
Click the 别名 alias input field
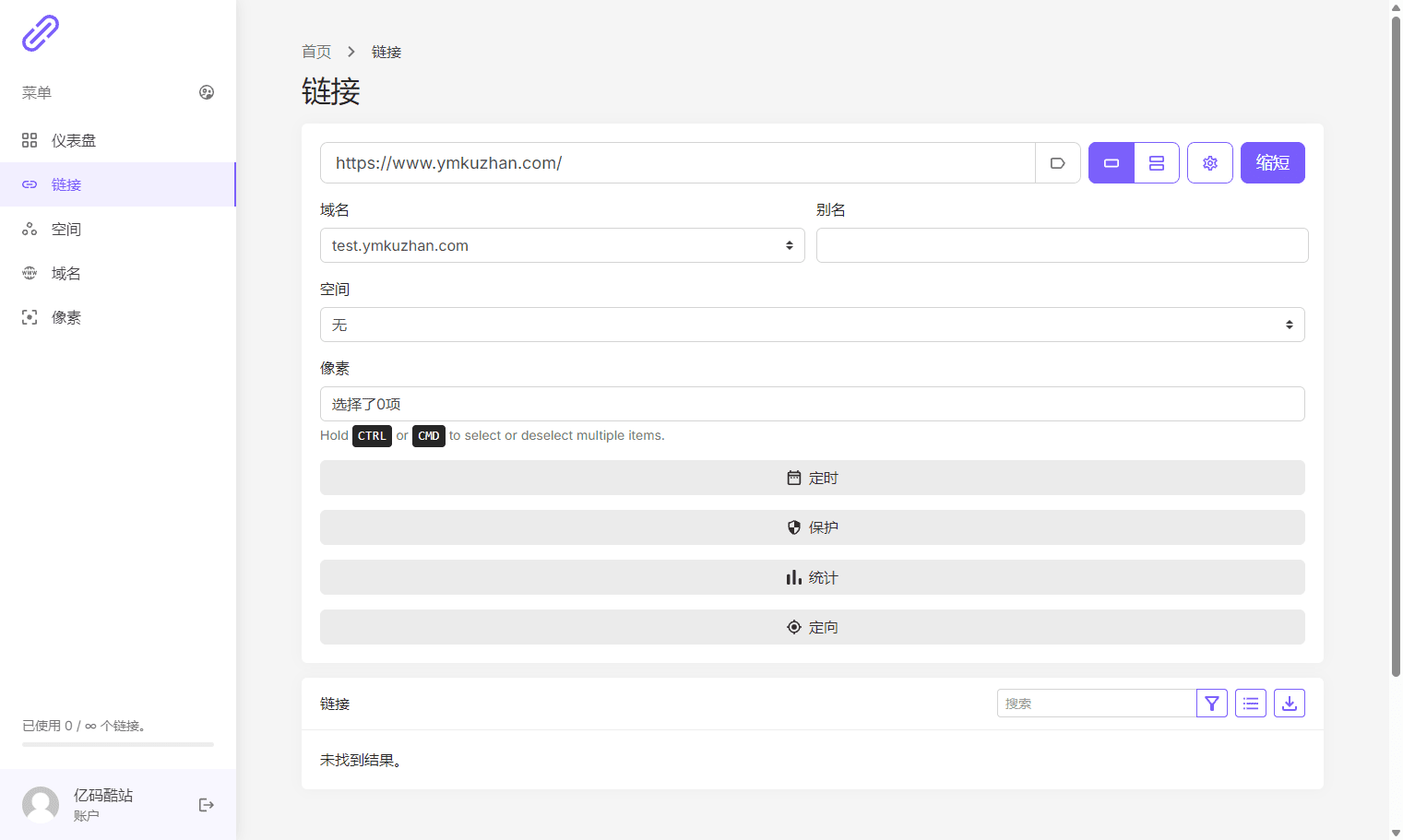coord(1063,245)
